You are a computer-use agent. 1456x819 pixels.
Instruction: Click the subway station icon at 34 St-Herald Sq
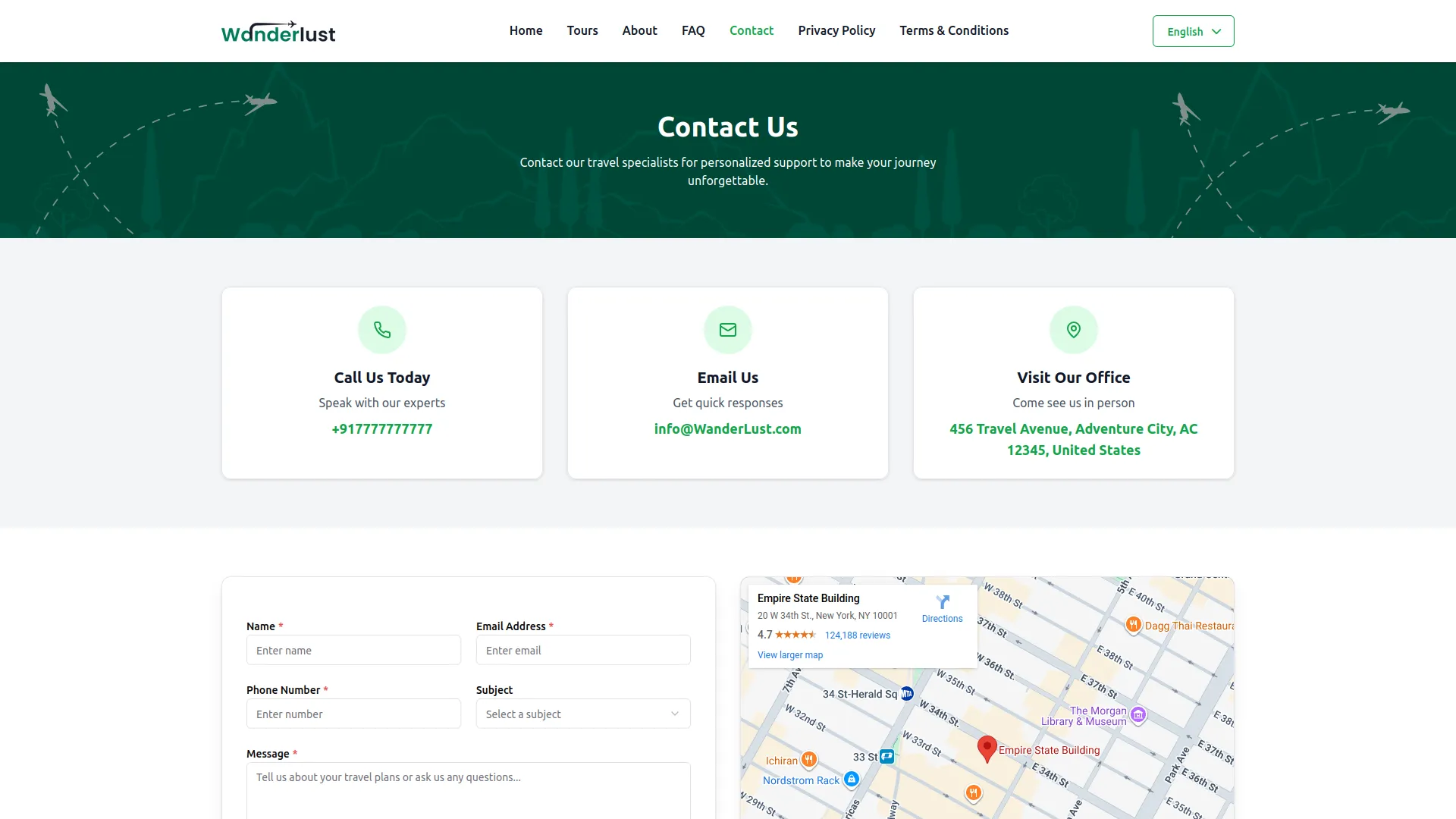(907, 692)
